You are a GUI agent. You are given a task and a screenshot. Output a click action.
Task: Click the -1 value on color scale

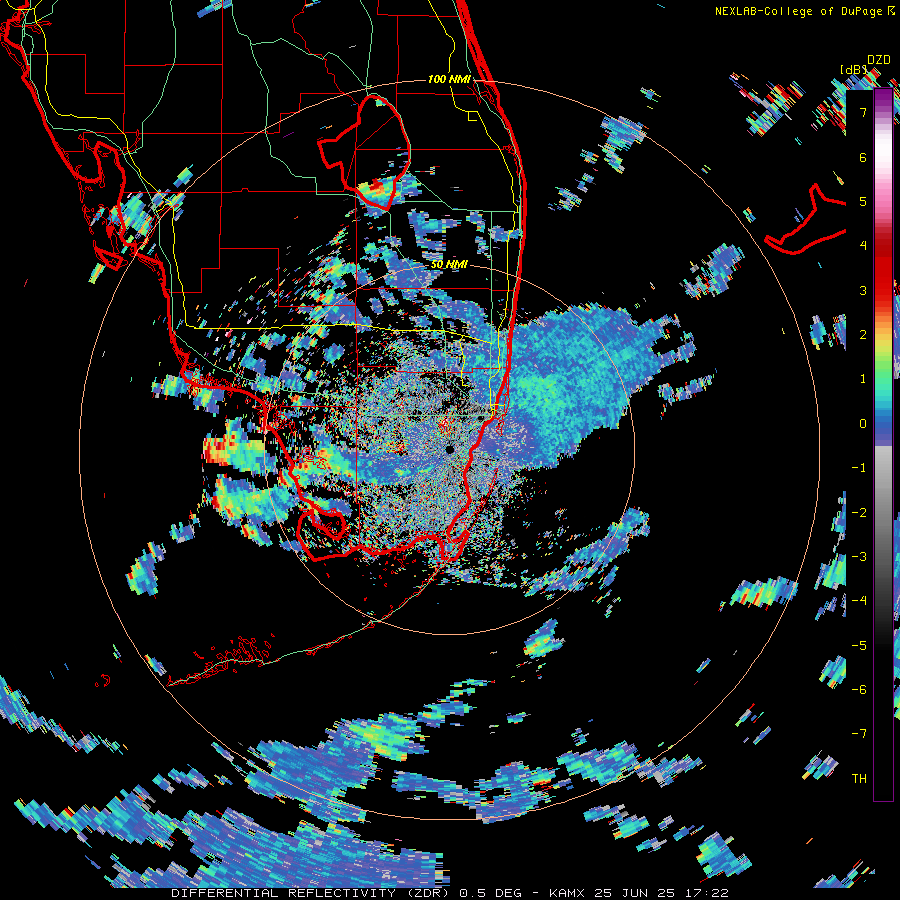[859, 468]
